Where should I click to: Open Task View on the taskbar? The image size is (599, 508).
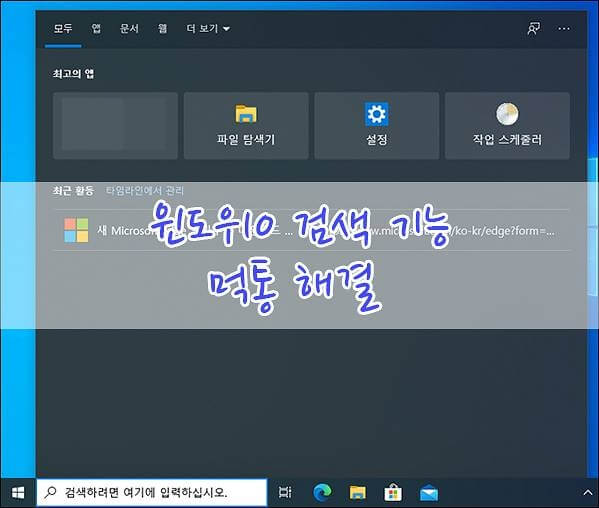point(285,492)
